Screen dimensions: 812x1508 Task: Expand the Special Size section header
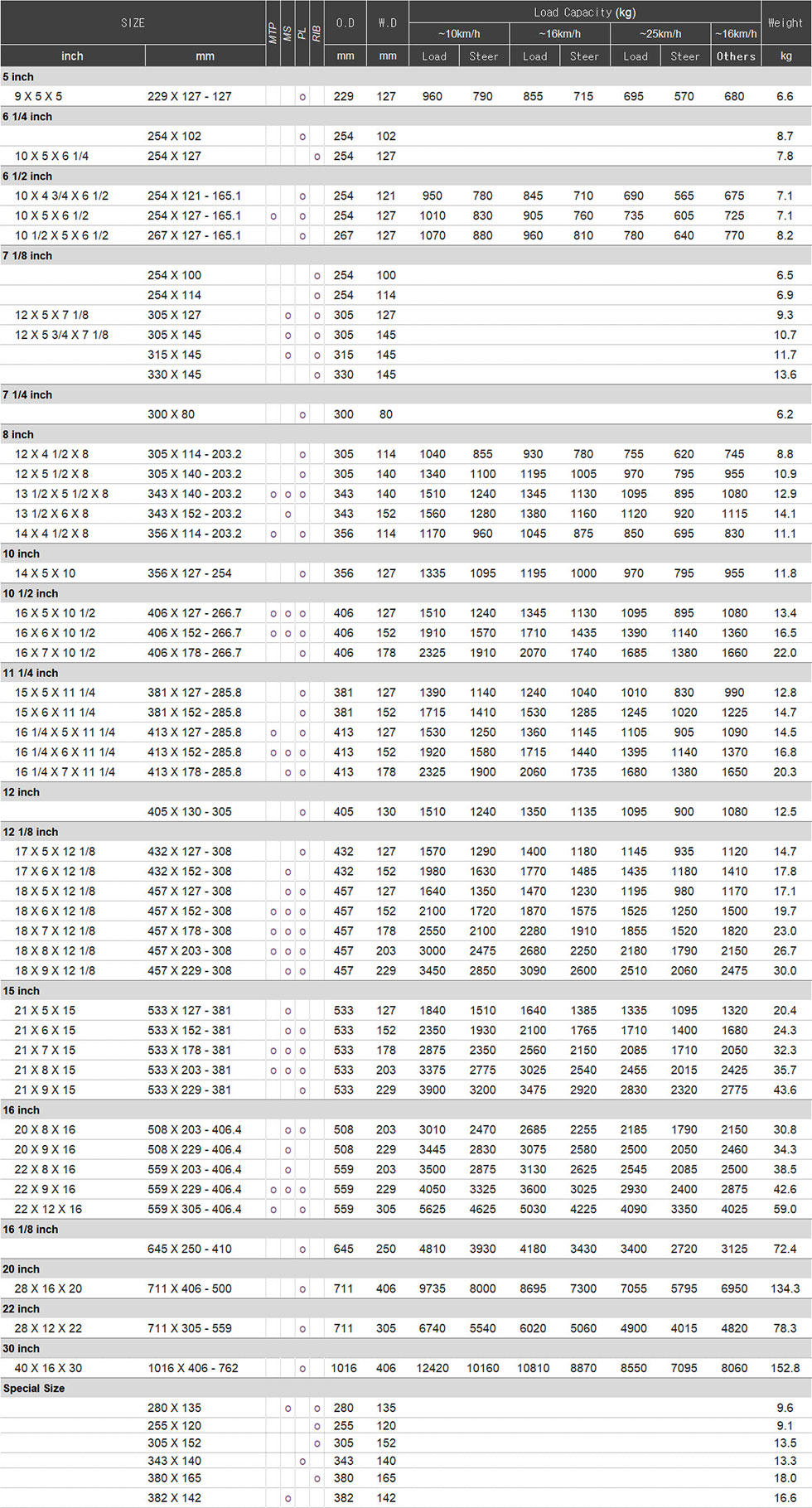34,1388
